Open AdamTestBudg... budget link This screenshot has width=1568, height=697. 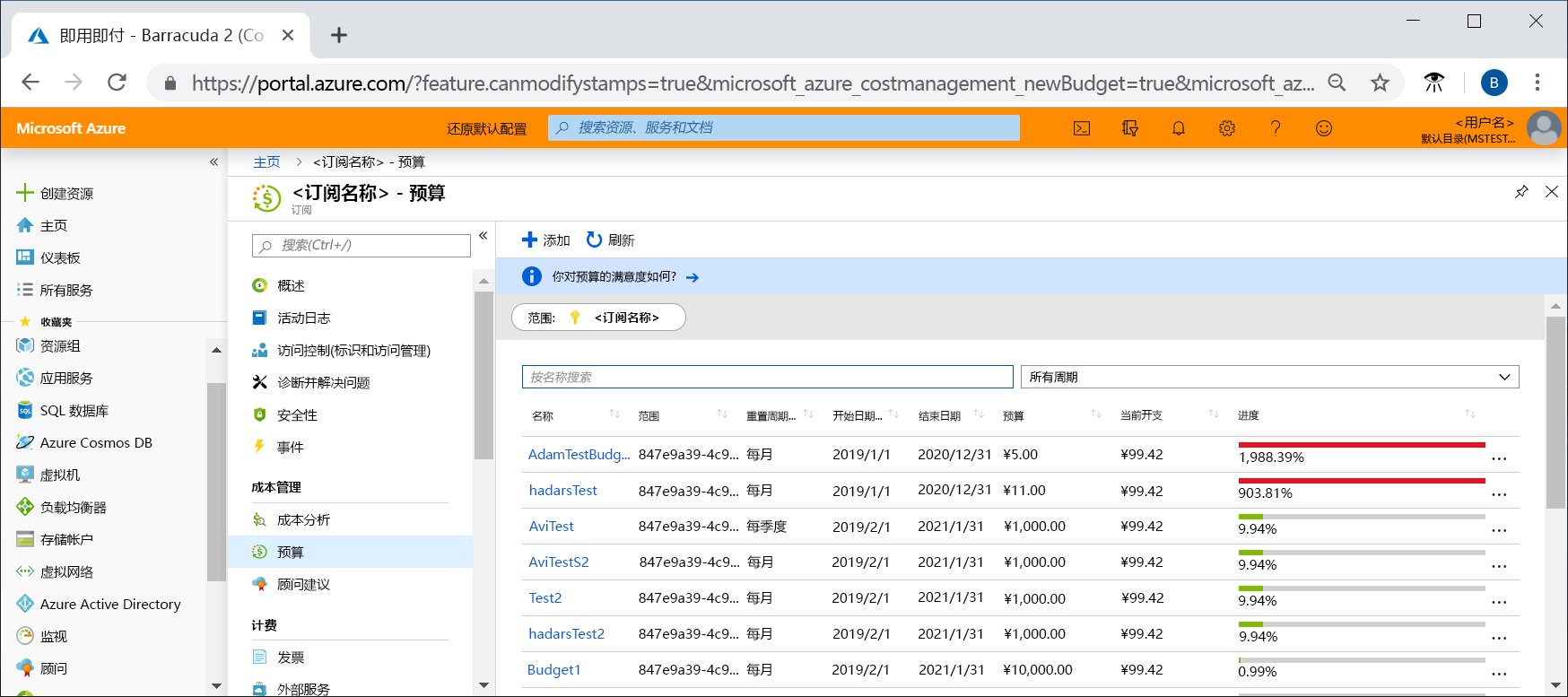point(579,455)
